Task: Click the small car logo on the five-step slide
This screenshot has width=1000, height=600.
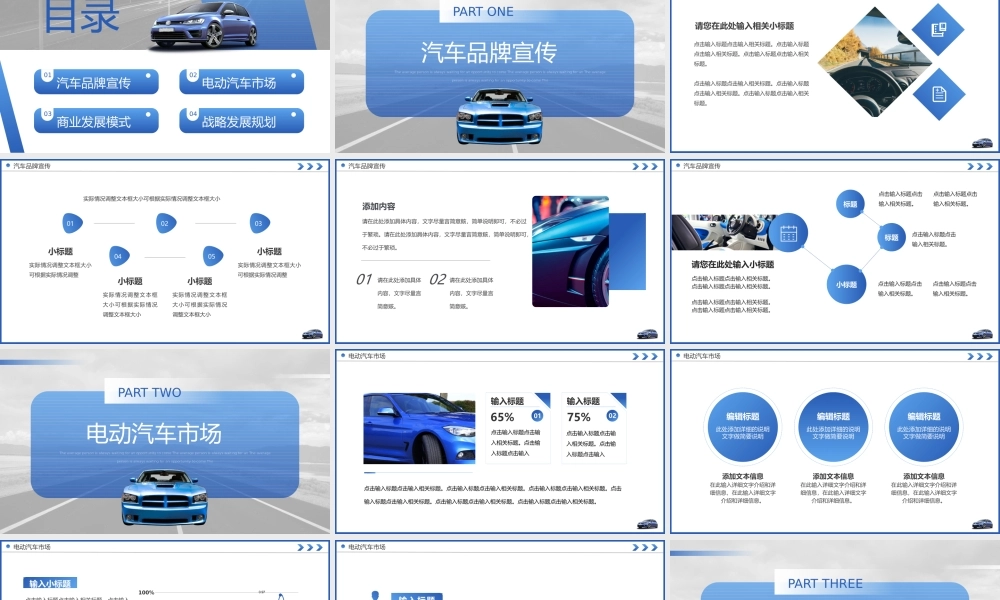Action: pyautogui.click(x=312, y=333)
